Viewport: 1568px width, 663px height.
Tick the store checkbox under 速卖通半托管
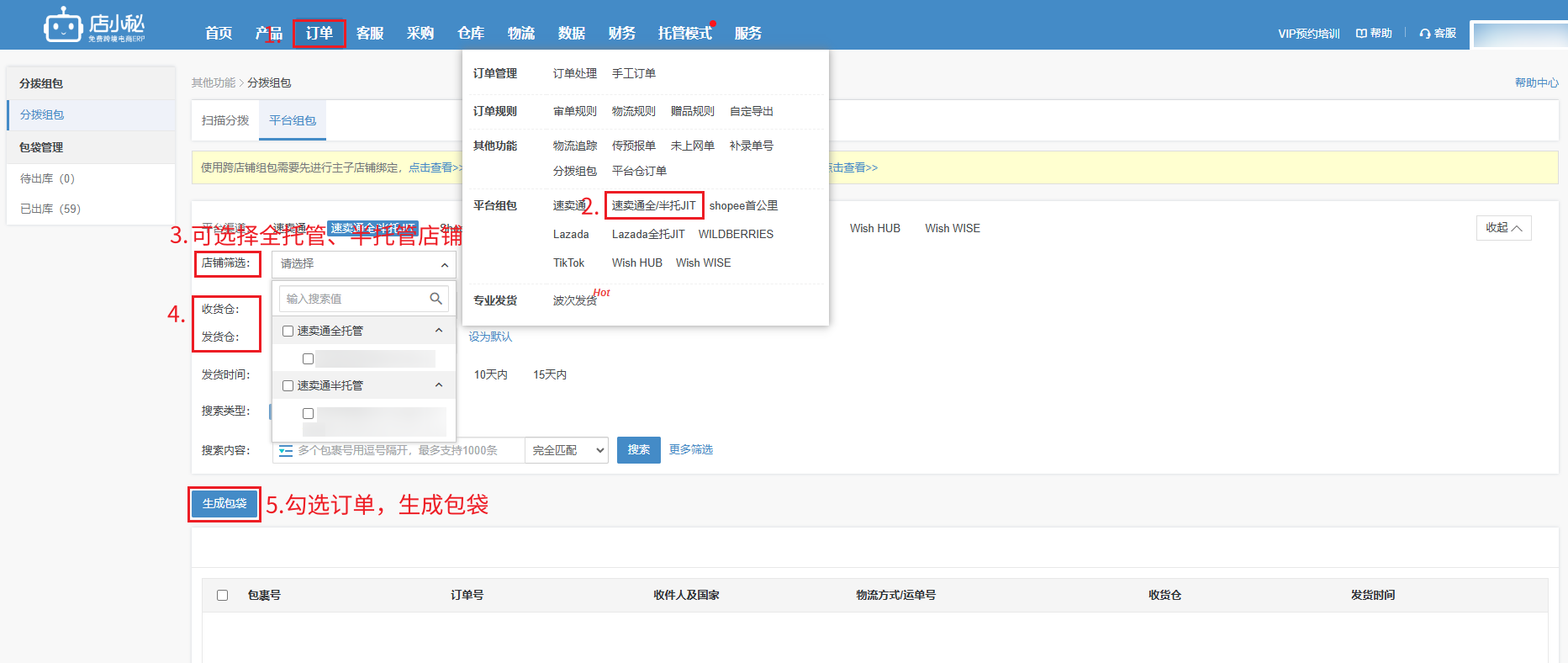308,413
